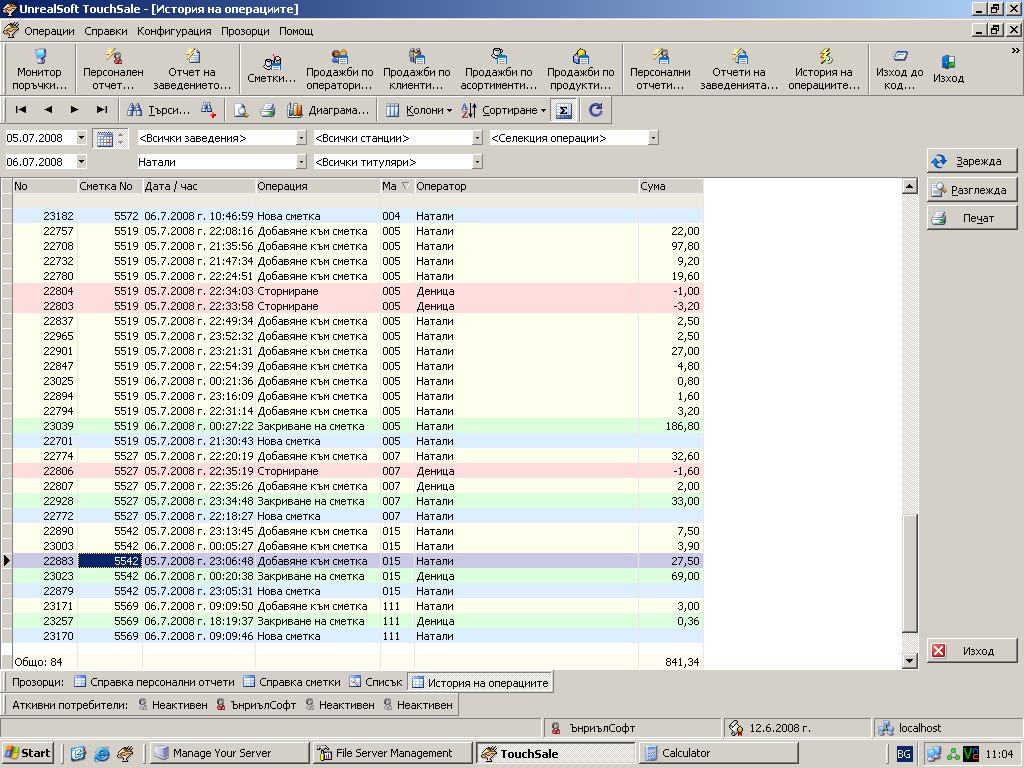
Task: Expand the Селекция операции dropdown
Action: (653, 138)
